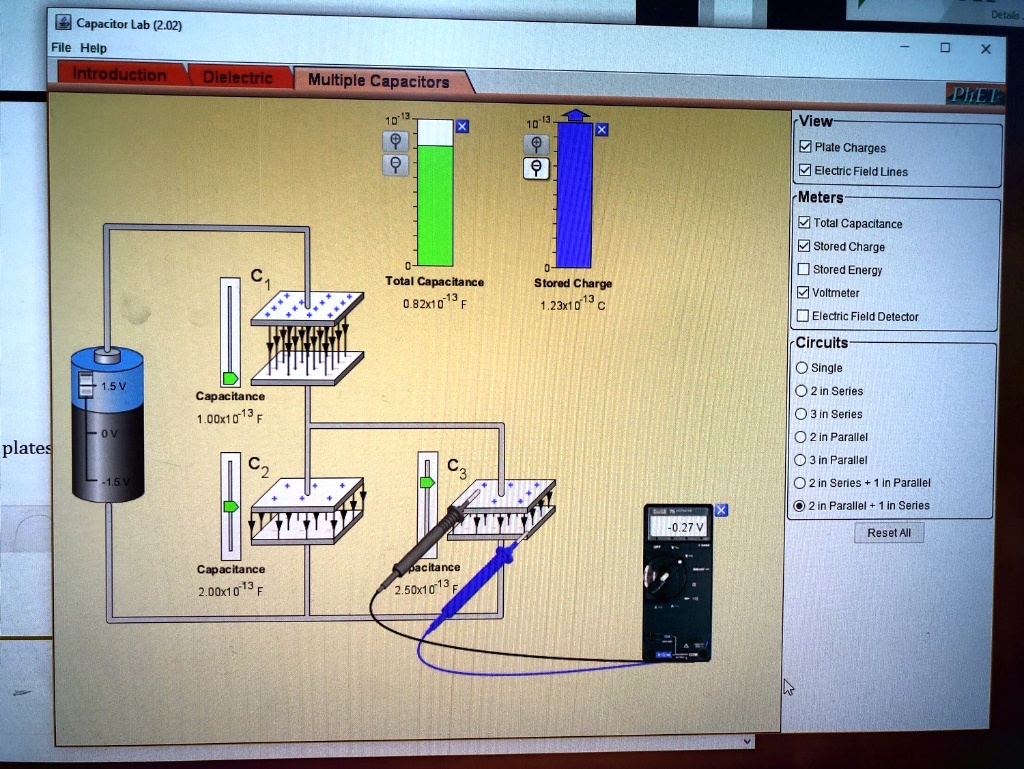Viewport: 1024px width, 769px height.
Task: Click the down arrow on the right scrollbar
Action: 747,740
